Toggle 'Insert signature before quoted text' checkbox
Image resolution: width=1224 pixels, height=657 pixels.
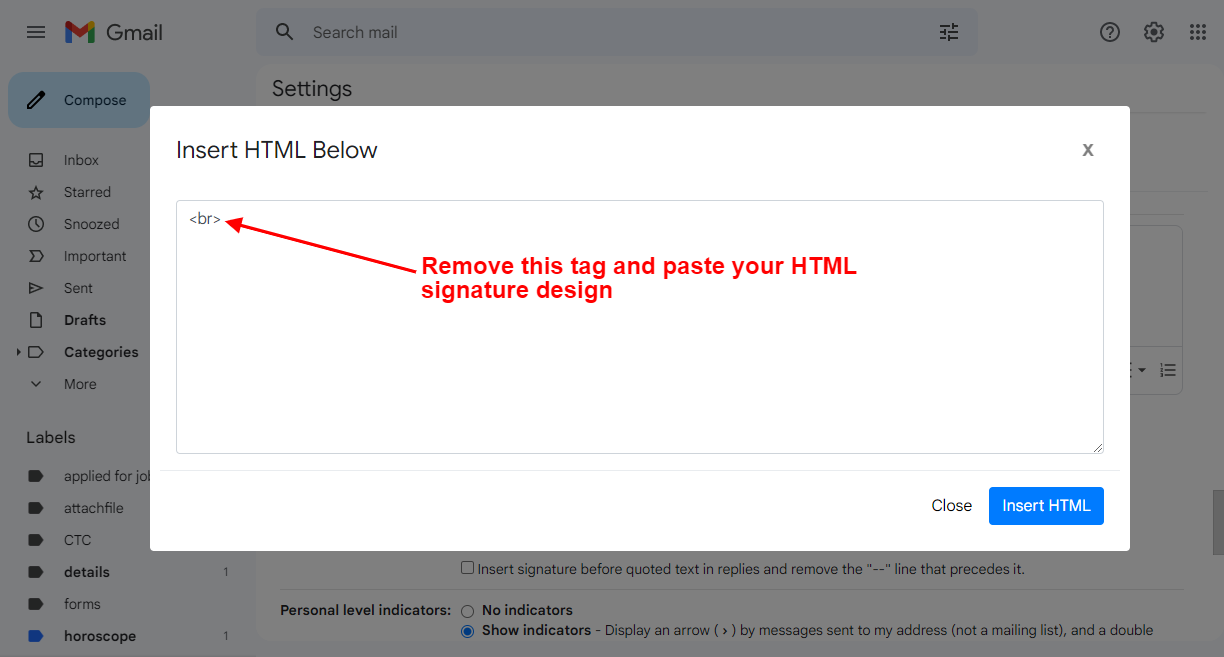click(467, 568)
